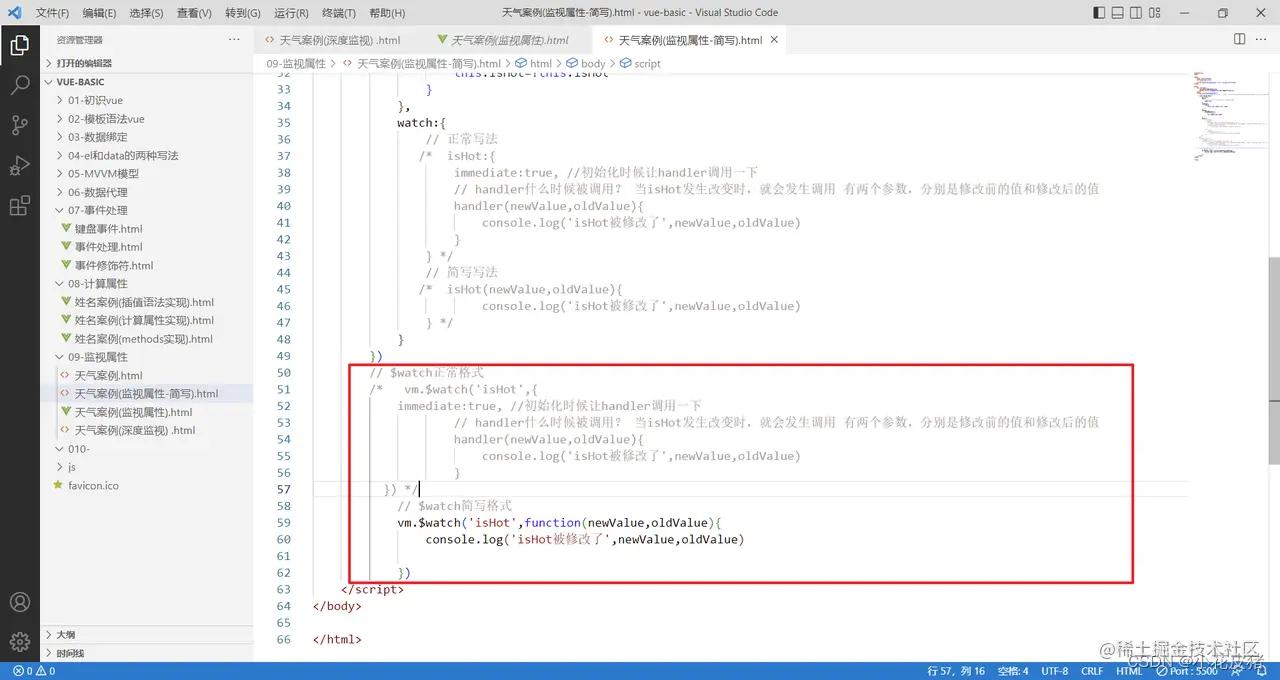The height and width of the screenshot is (680, 1280).
Task: Open the Accounts menu icon
Action: pos(19,603)
